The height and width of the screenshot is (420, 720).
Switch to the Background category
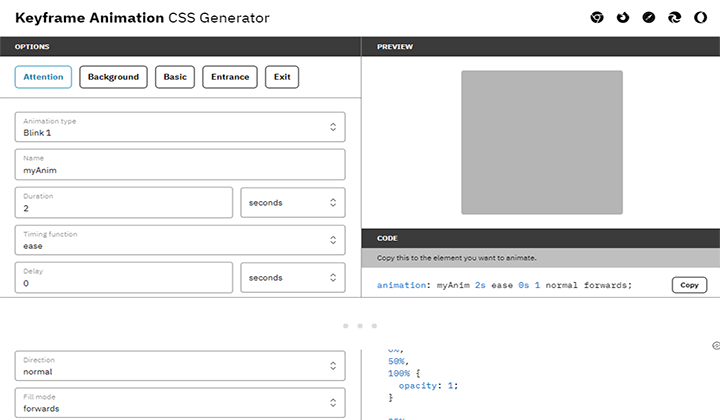click(113, 77)
